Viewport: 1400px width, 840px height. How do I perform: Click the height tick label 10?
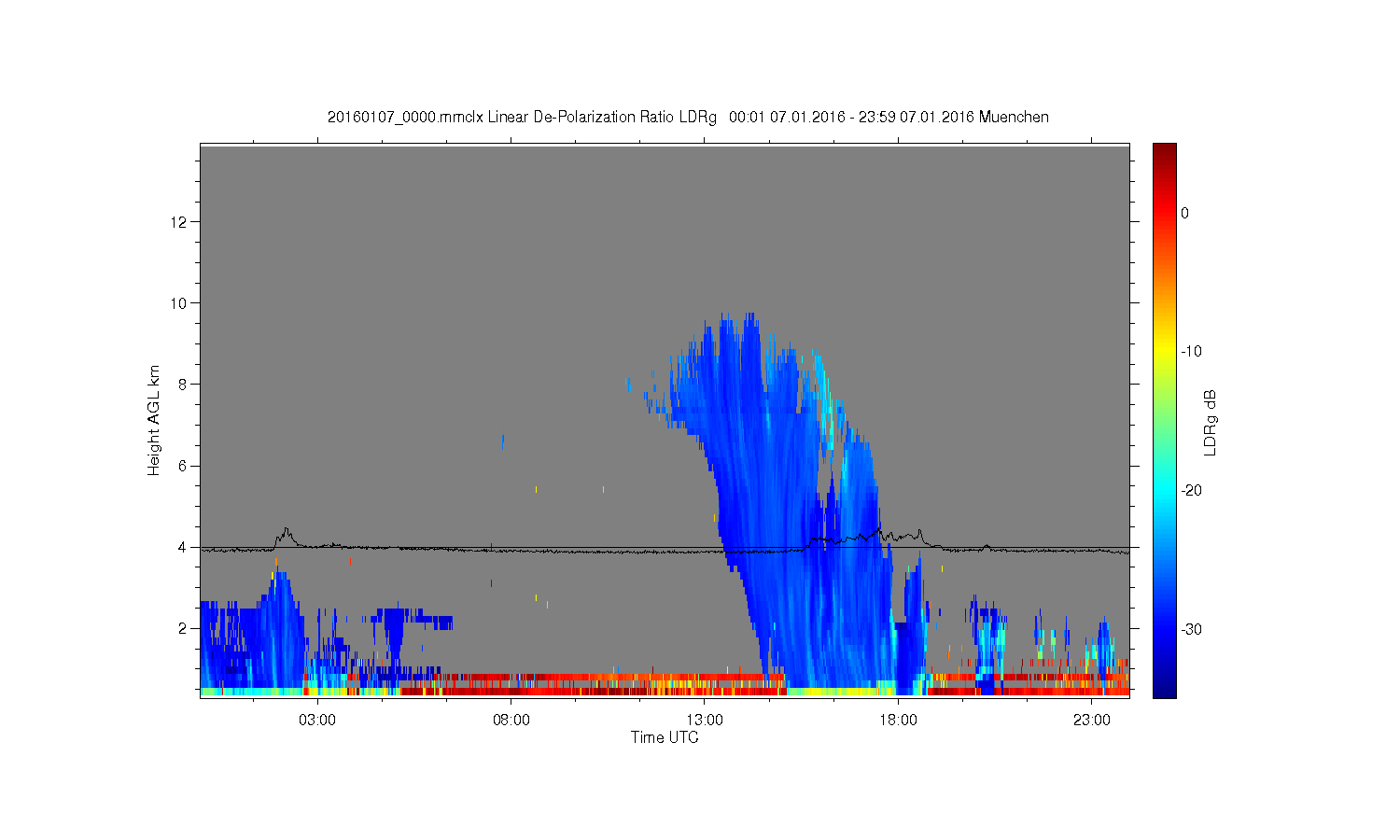click(180, 303)
